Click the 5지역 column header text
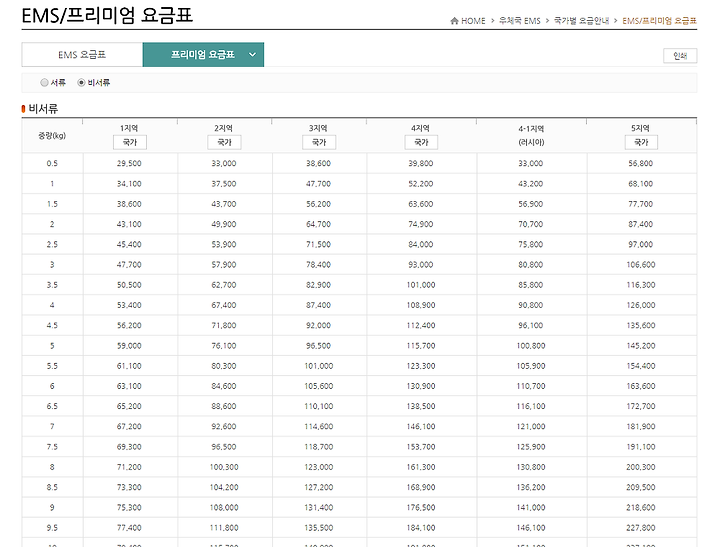This screenshot has width=720, height=547. [640, 128]
